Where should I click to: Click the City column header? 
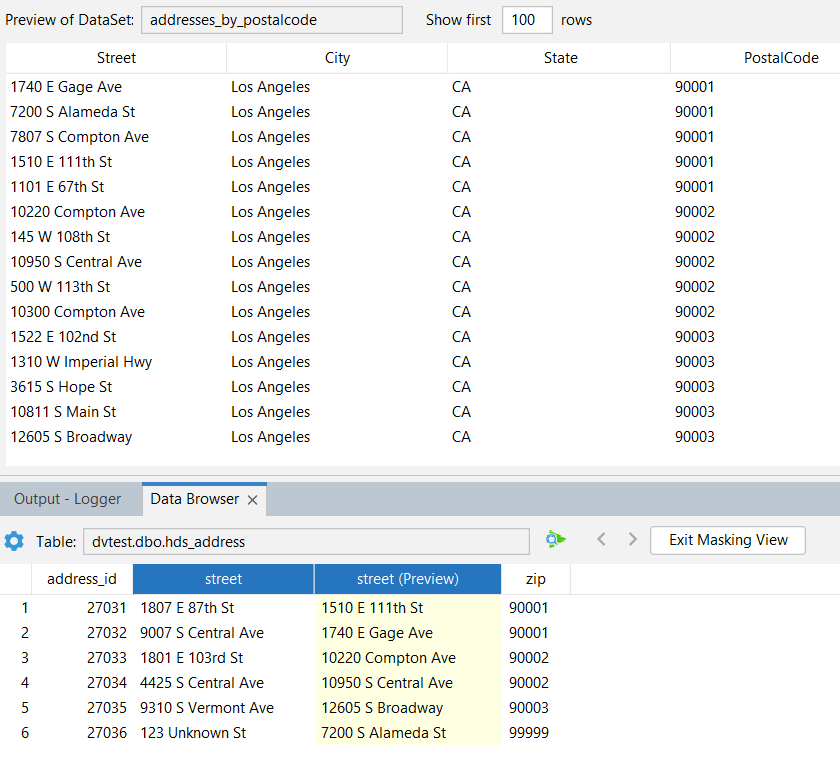pos(337,58)
